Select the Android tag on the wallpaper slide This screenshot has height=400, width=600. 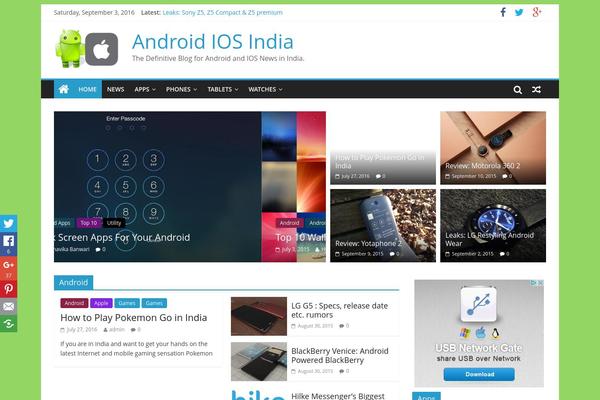(x=289, y=223)
